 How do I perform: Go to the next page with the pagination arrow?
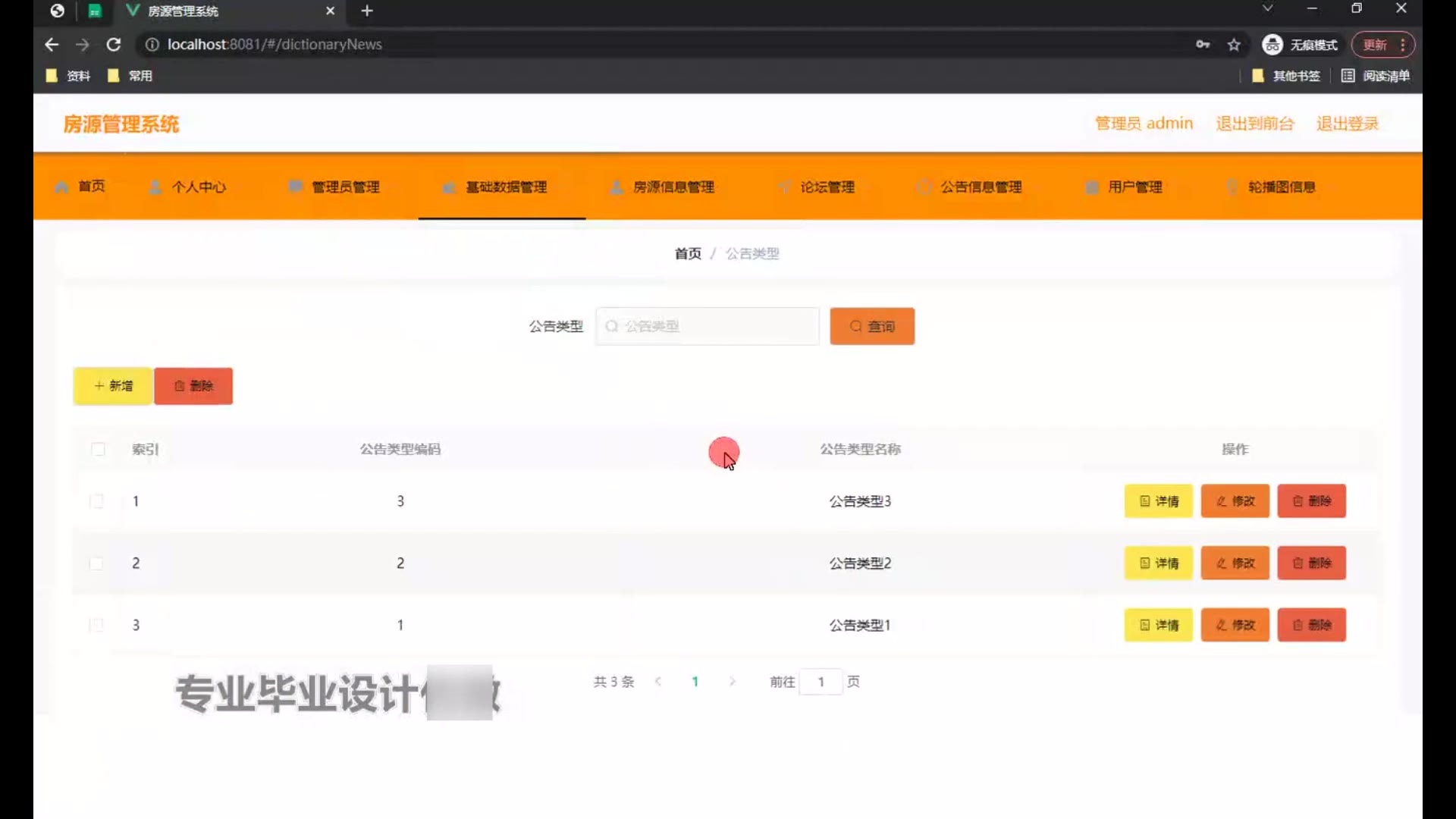click(732, 682)
